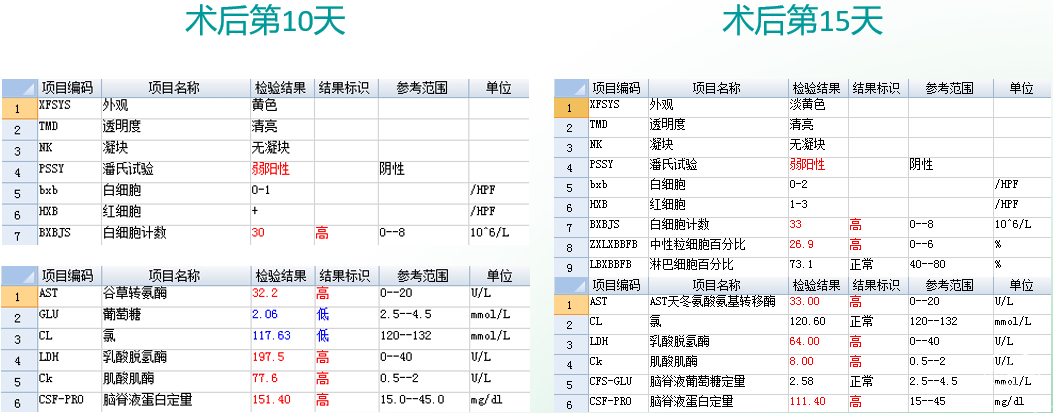This screenshot has width=1053, height=413.
Task: Click the select-all corner of day 15 upper table
Action: pyautogui.click(x=570, y=88)
